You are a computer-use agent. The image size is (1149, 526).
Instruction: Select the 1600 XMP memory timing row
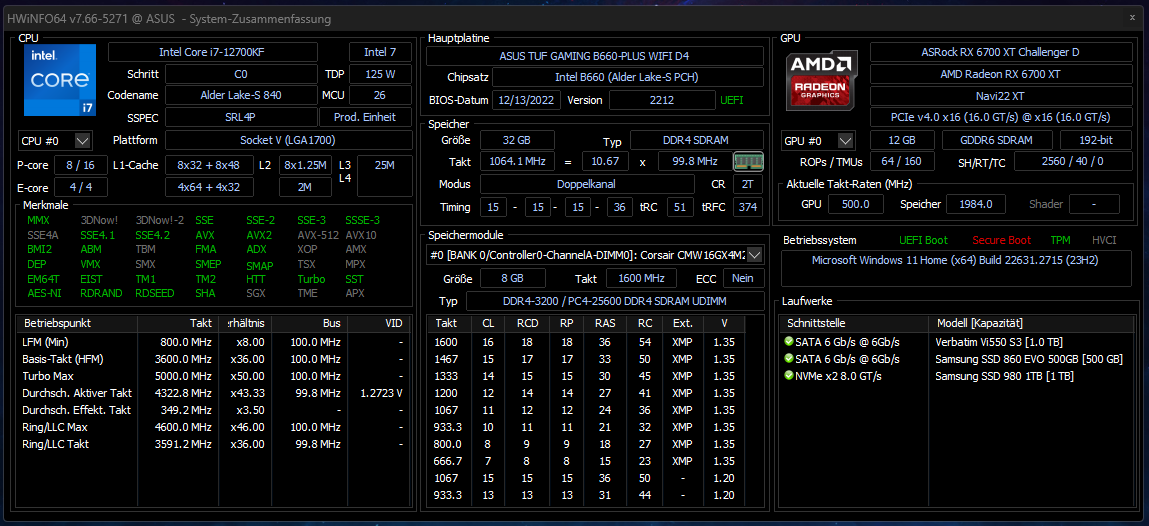(585, 342)
